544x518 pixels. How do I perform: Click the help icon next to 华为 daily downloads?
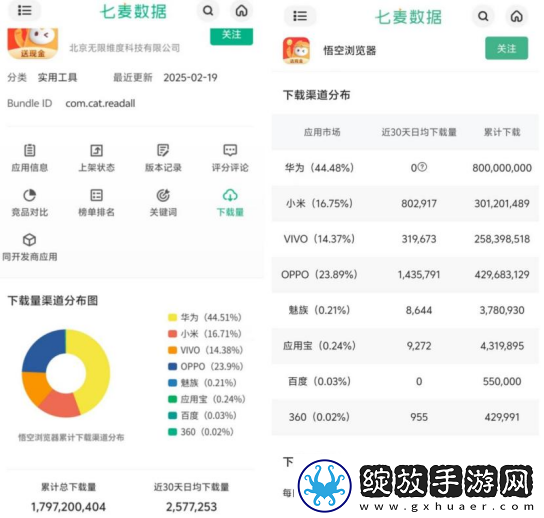tap(422, 167)
